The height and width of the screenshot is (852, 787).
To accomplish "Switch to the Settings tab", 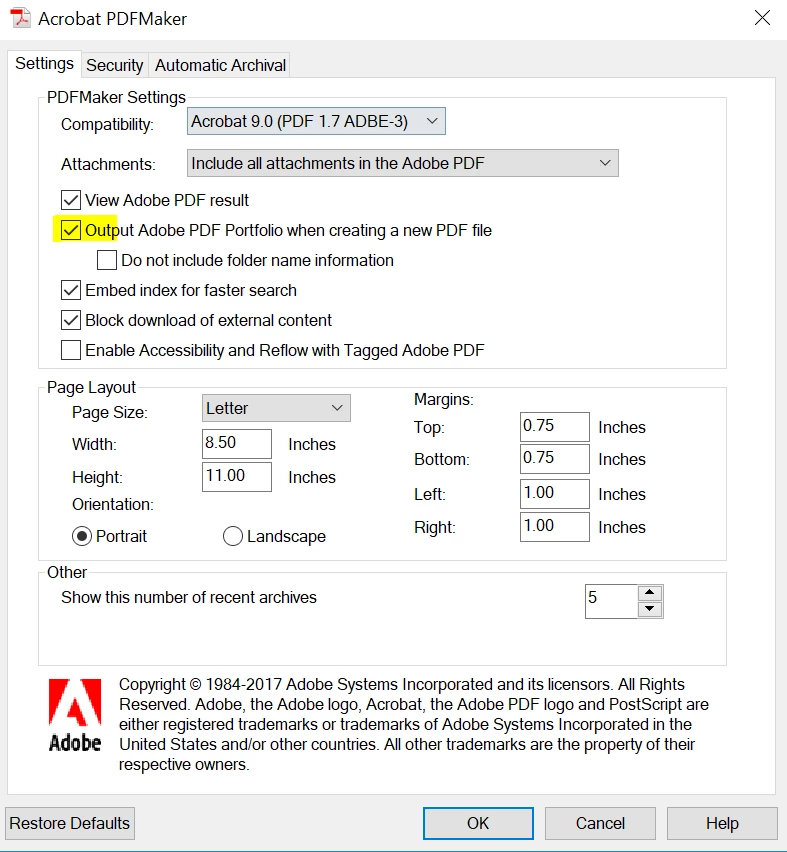I will [45, 64].
